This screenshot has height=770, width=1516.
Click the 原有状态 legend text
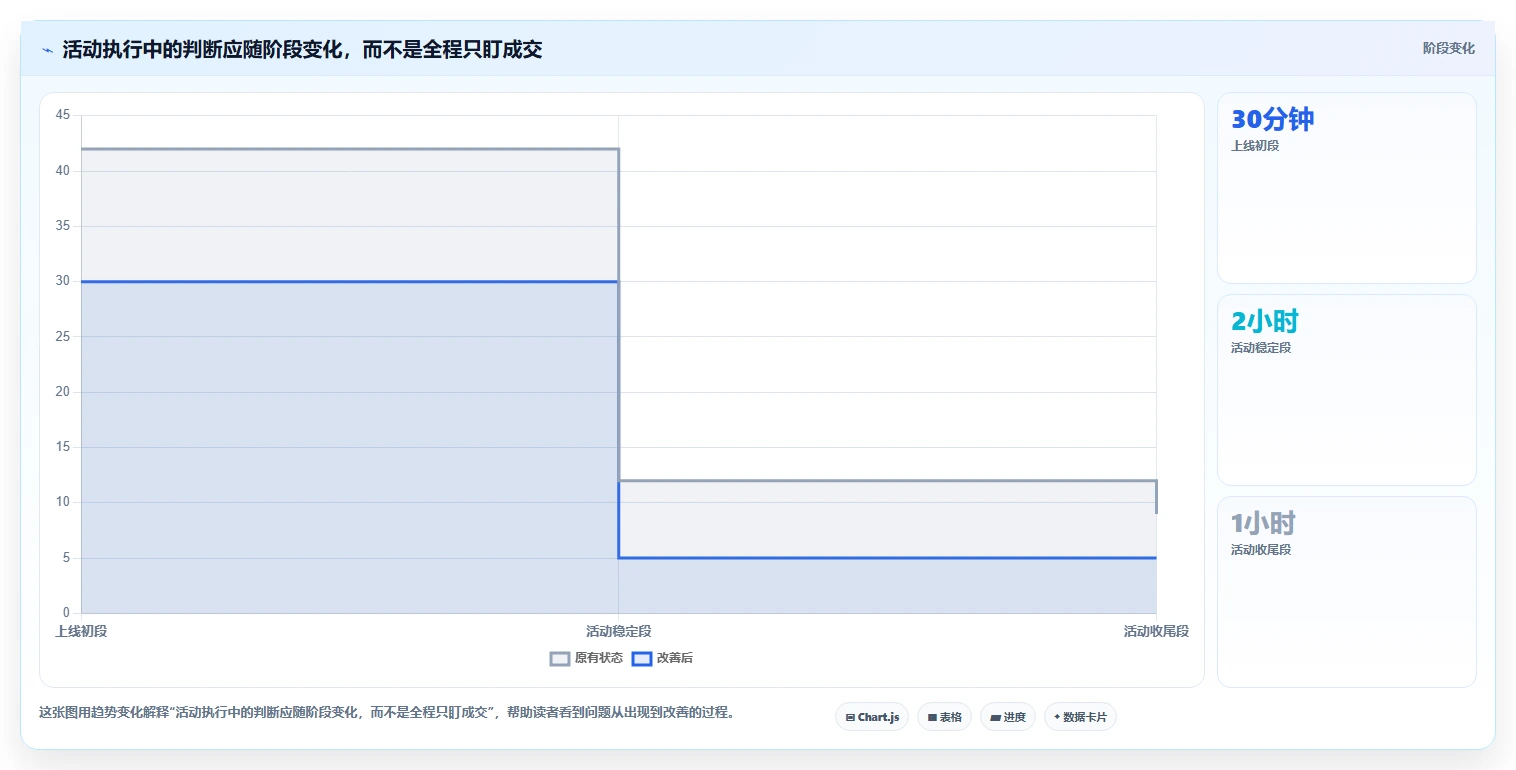[599, 658]
